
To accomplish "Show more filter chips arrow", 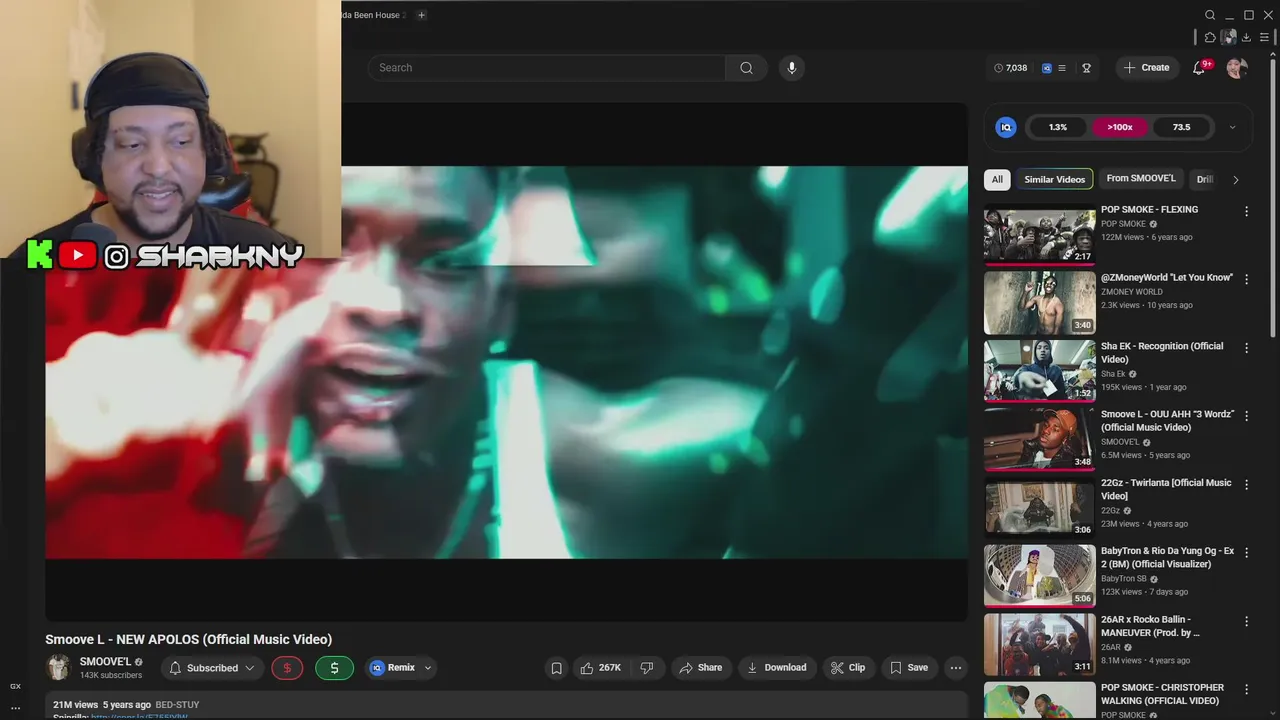I will pyautogui.click(x=1235, y=180).
